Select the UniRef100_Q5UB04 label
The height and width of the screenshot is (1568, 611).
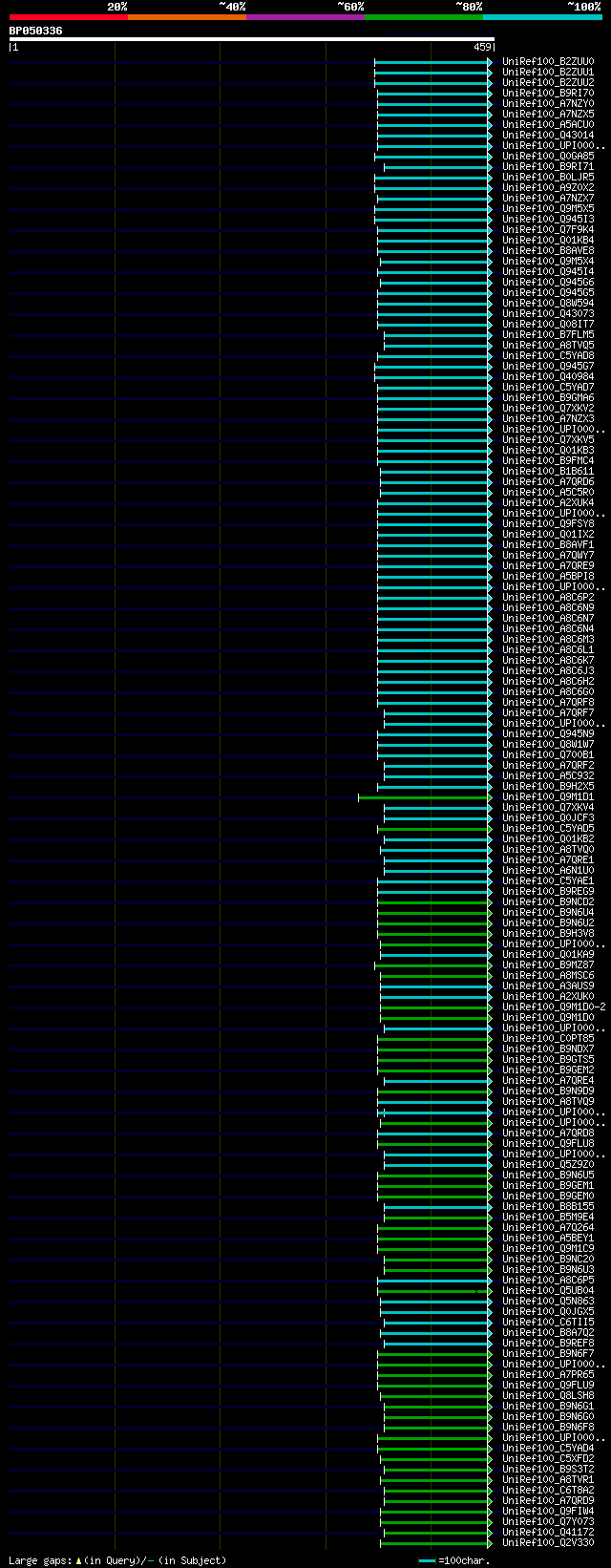point(548,1291)
